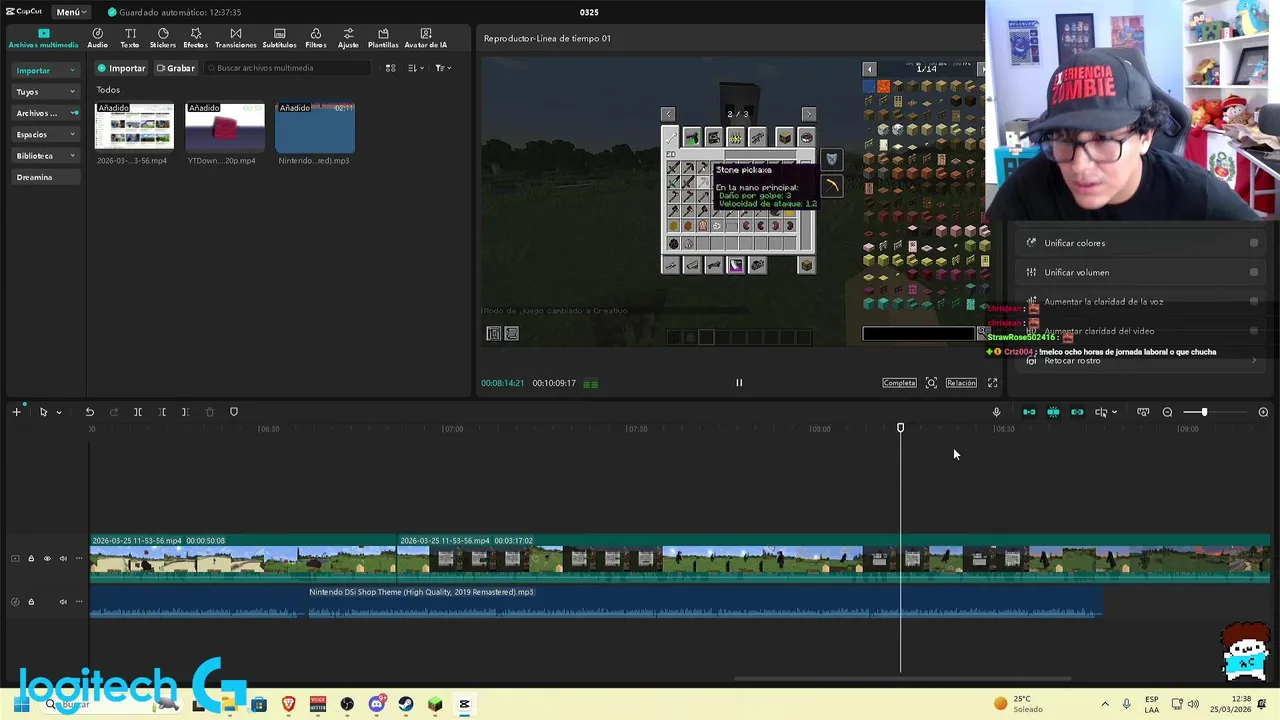Select the timeline pointer tool

[43, 412]
